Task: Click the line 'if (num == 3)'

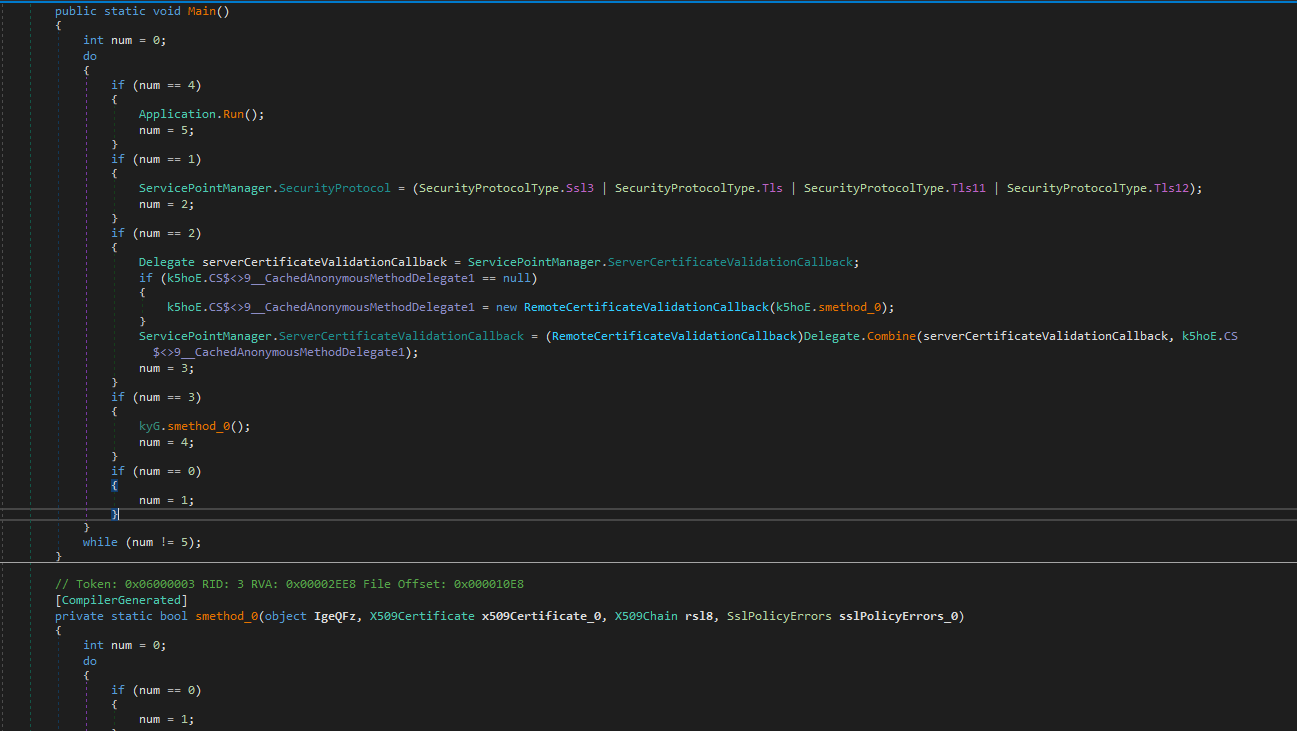Action: [156, 397]
